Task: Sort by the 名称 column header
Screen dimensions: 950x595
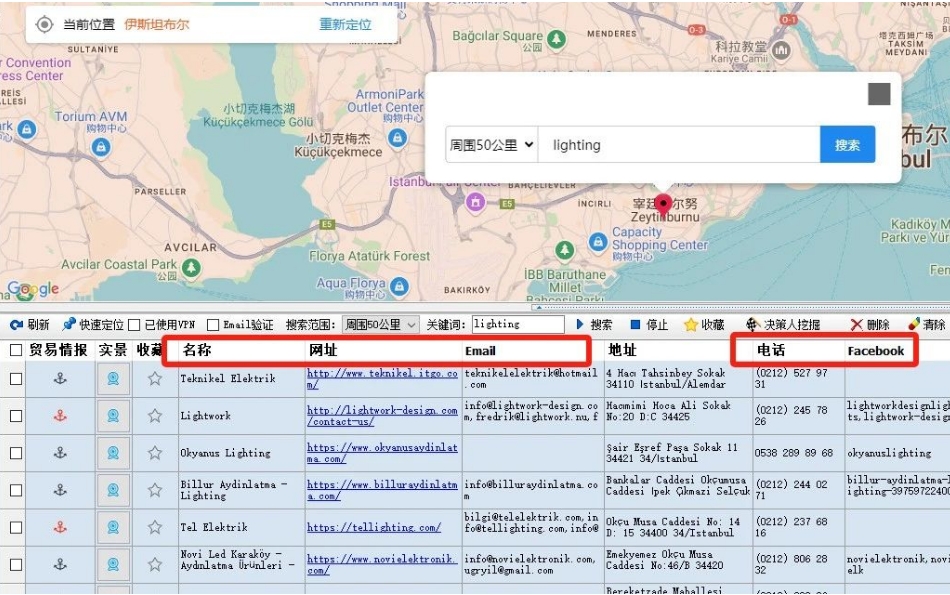Action: (197, 350)
